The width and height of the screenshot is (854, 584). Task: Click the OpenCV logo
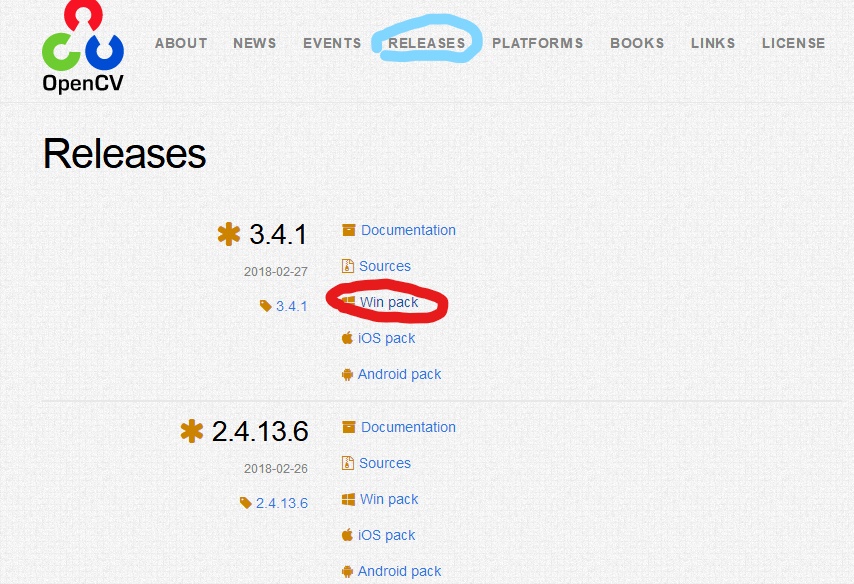point(83,46)
